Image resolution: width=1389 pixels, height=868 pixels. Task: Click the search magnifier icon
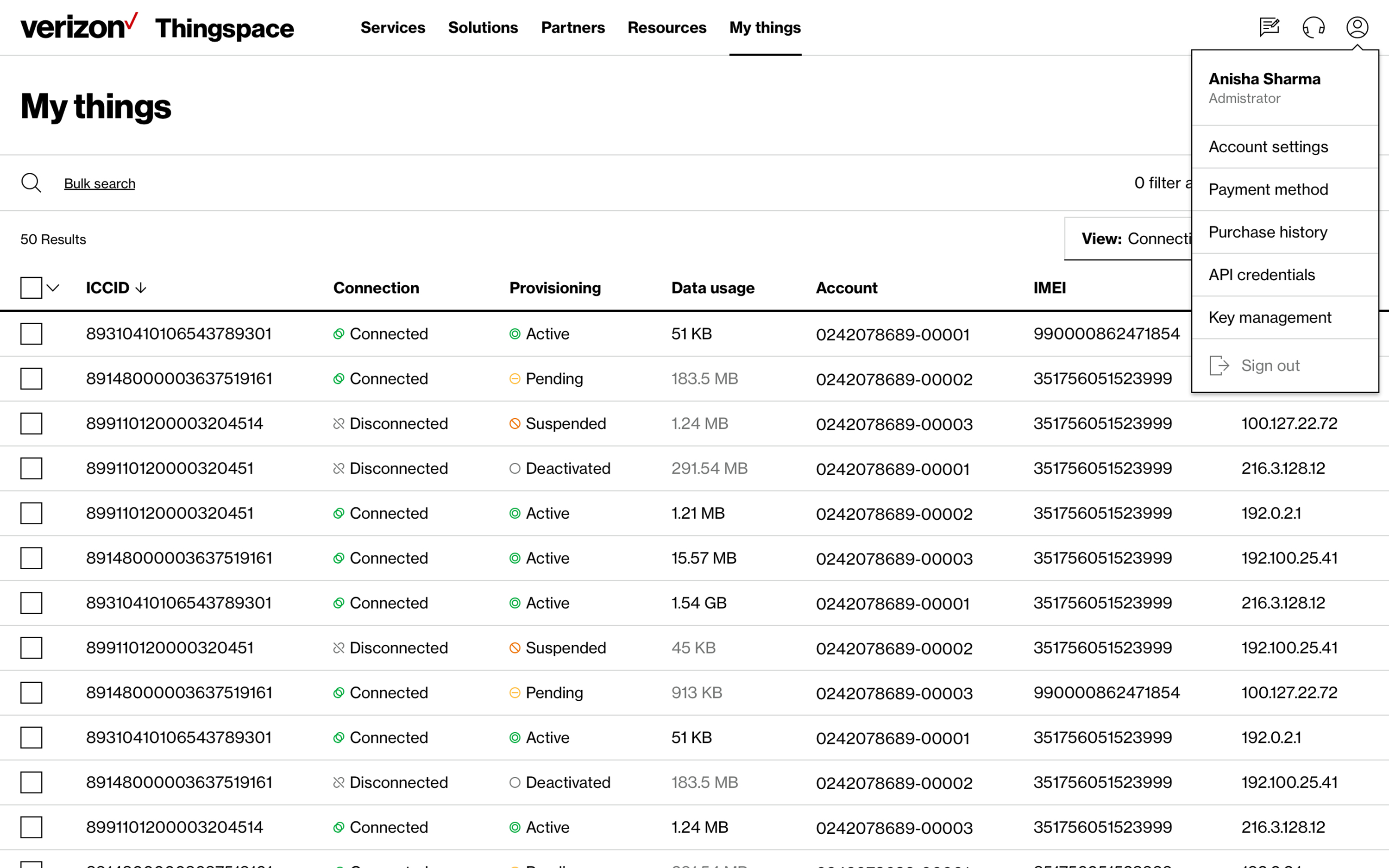click(x=31, y=183)
